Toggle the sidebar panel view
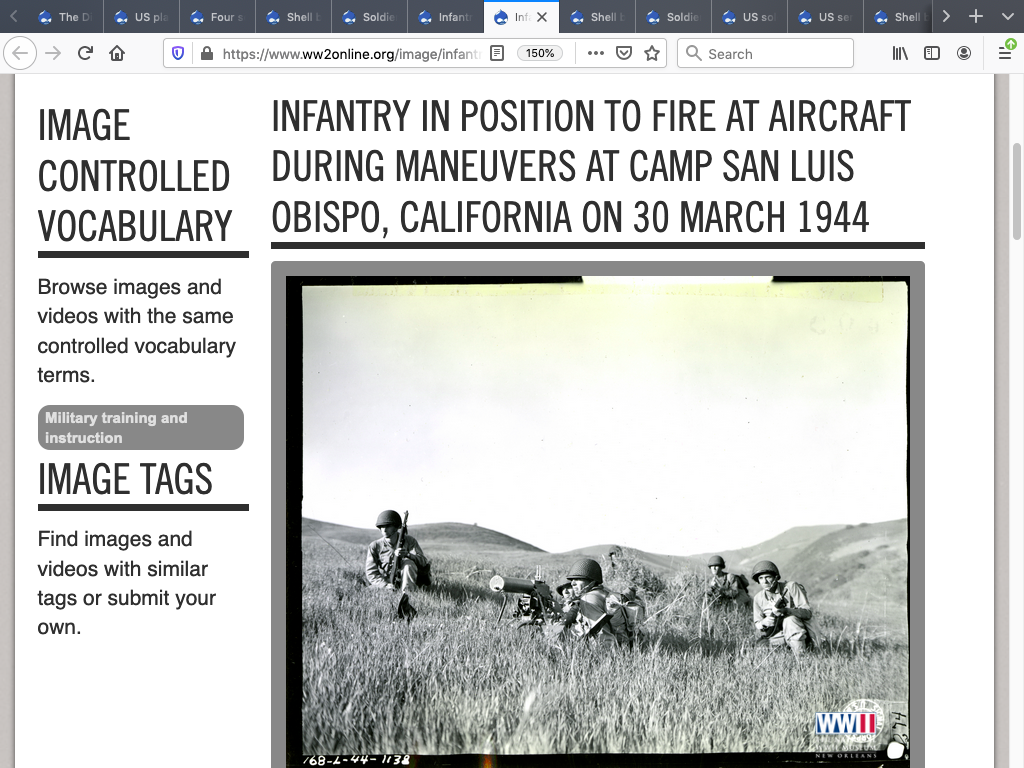1024x768 pixels. (932, 54)
